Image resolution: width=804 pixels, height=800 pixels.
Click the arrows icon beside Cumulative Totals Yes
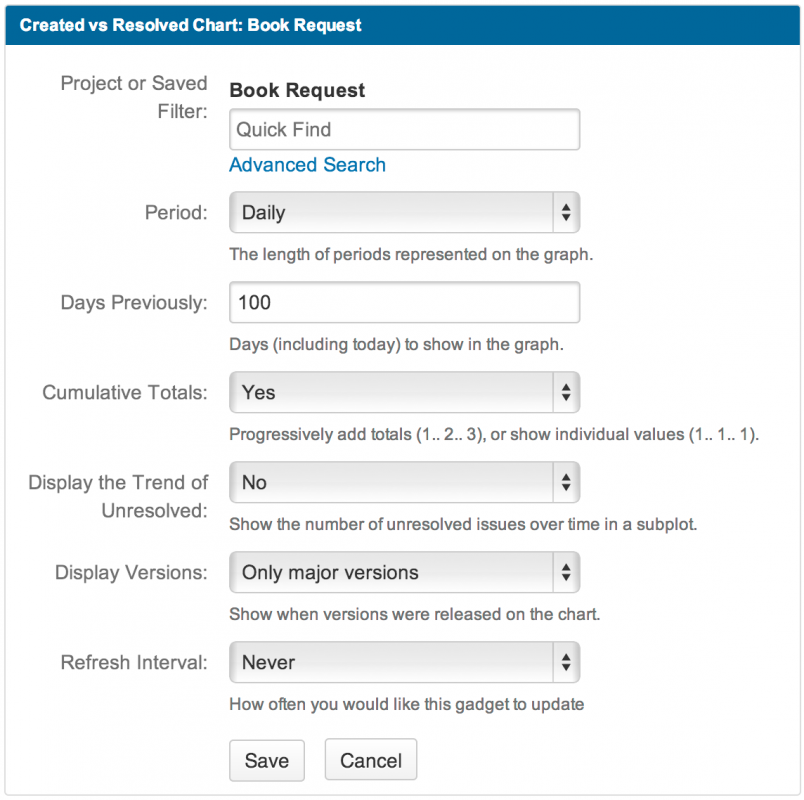point(566,393)
